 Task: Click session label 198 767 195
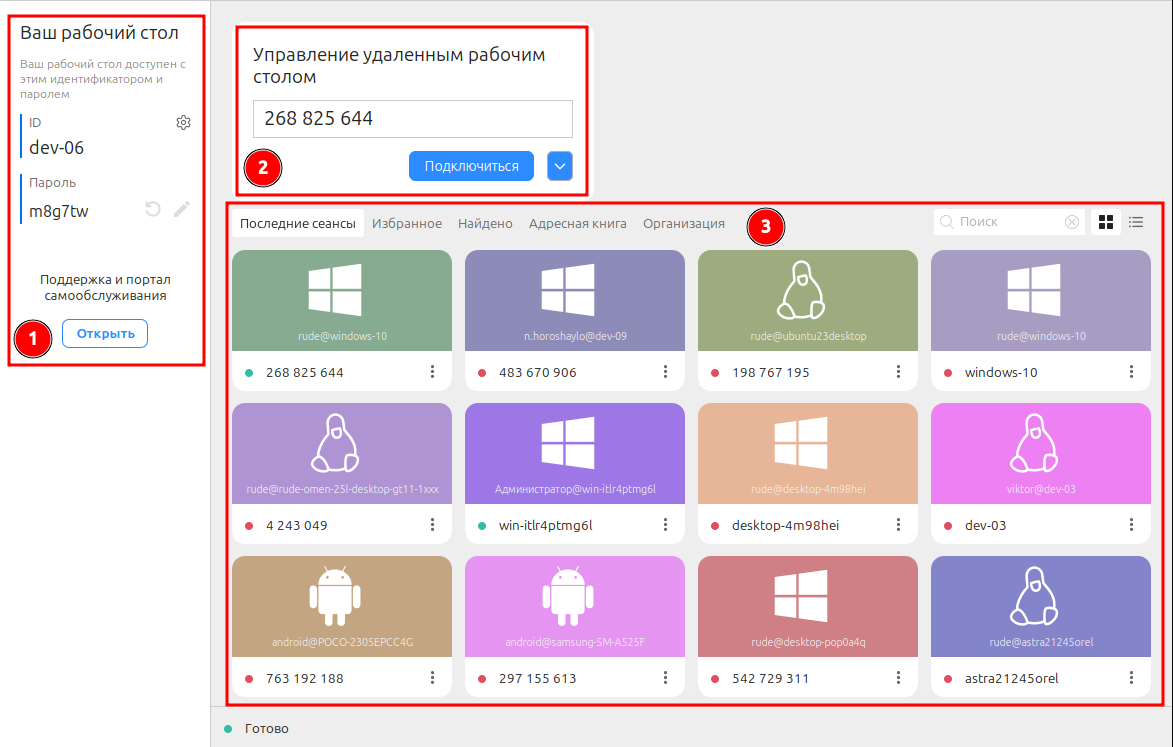[771, 372]
